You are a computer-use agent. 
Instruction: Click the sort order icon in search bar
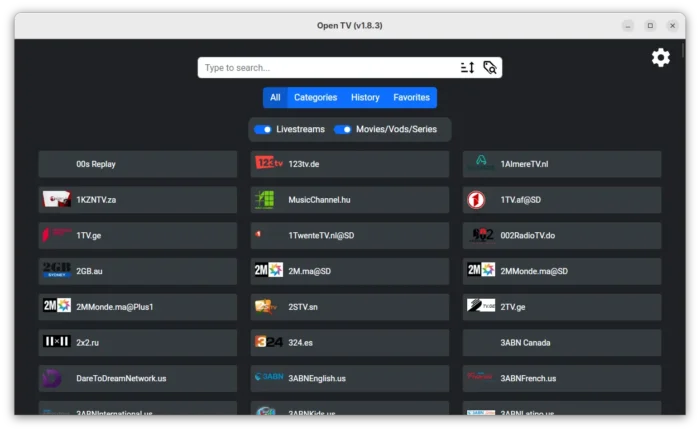[x=467, y=68]
